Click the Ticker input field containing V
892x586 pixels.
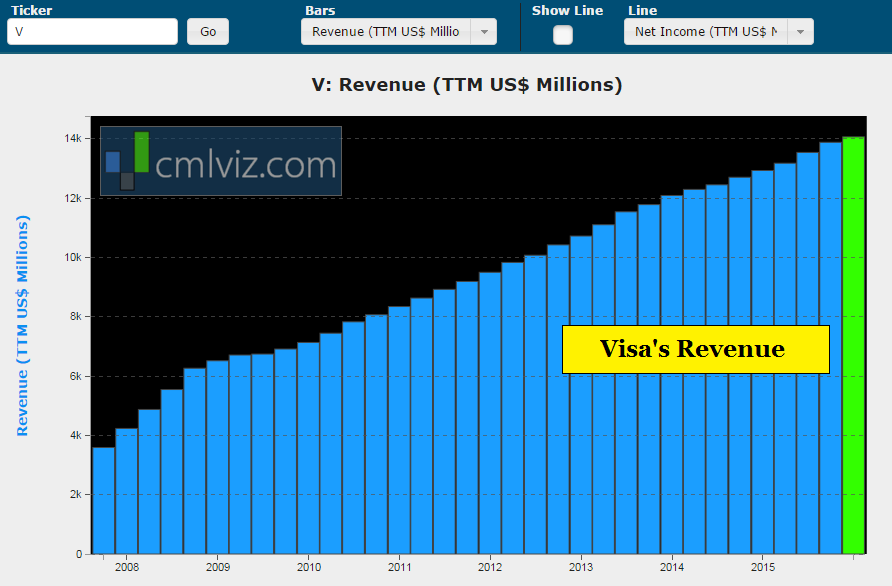click(92, 31)
